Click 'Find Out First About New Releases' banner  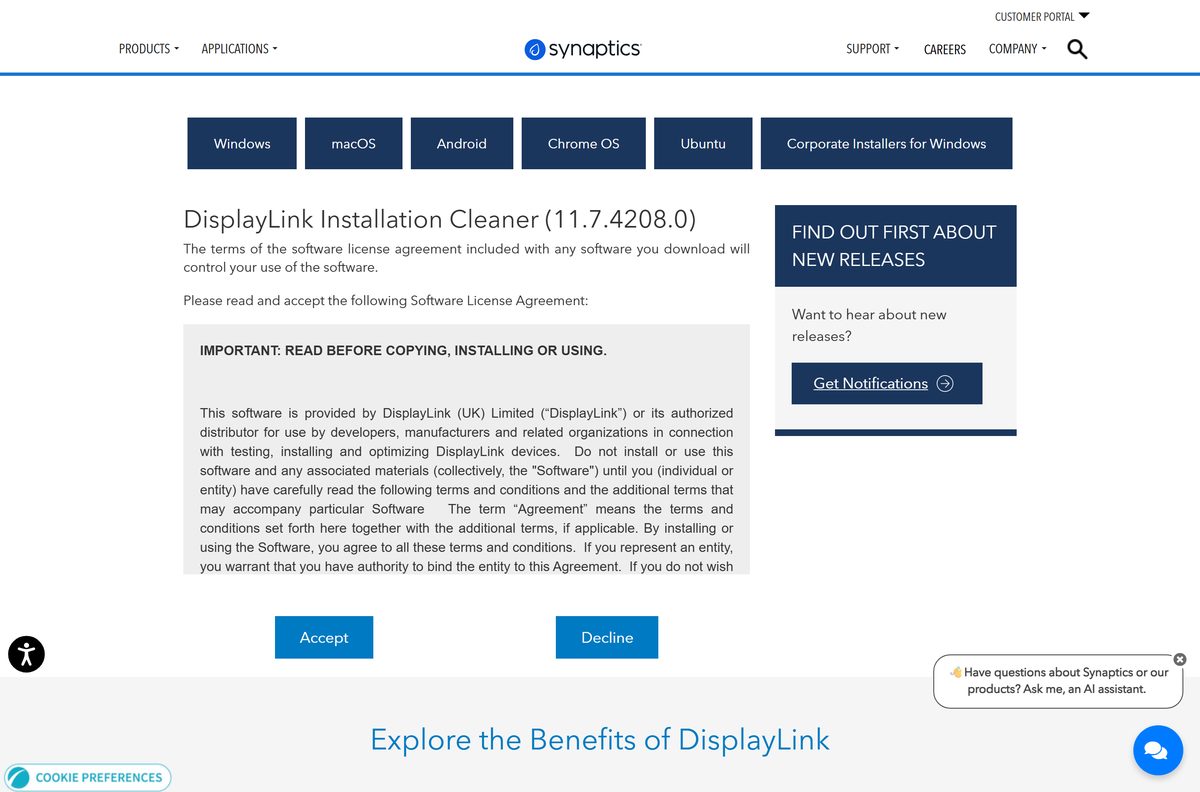click(895, 246)
